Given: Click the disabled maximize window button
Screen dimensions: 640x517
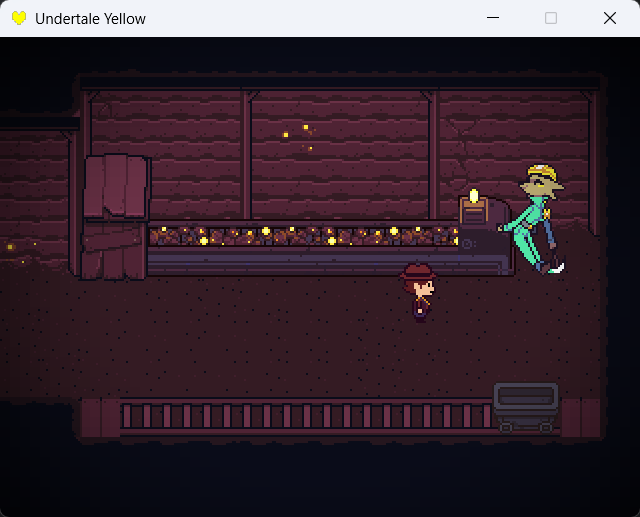Looking at the screenshot, I should click(551, 18).
